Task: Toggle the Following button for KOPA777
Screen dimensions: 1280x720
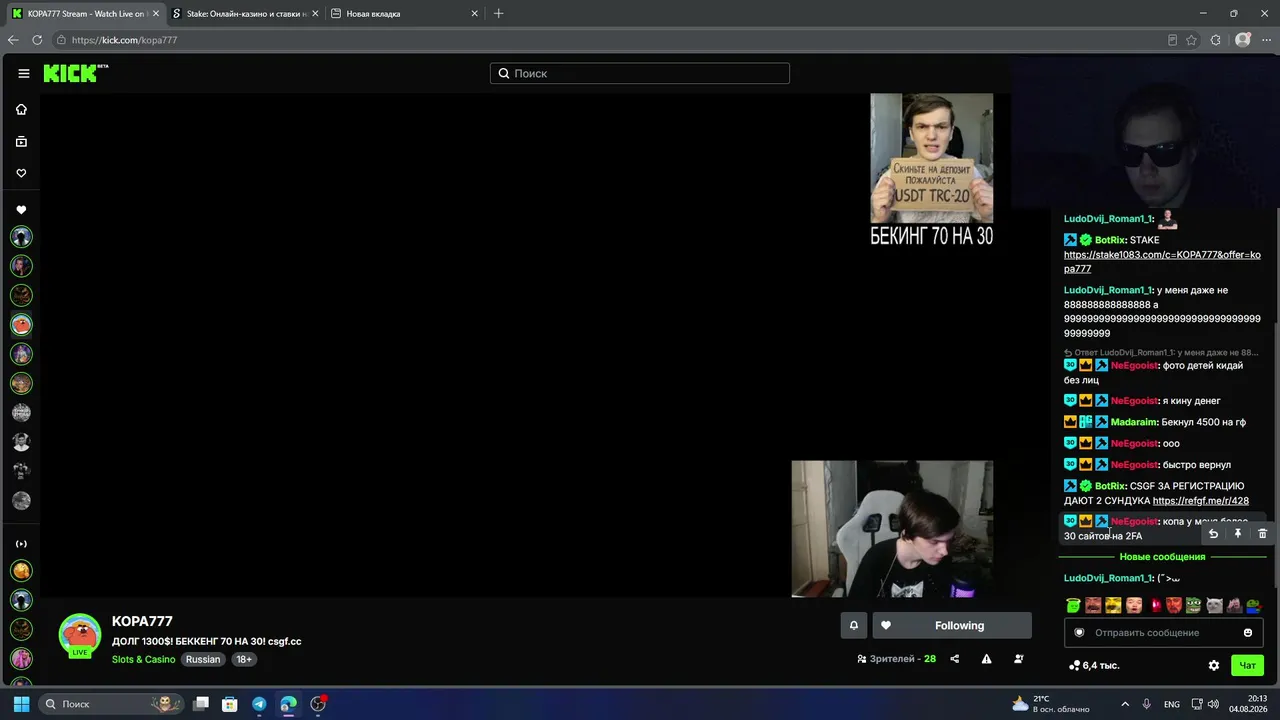Action: click(x=952, y=625)
